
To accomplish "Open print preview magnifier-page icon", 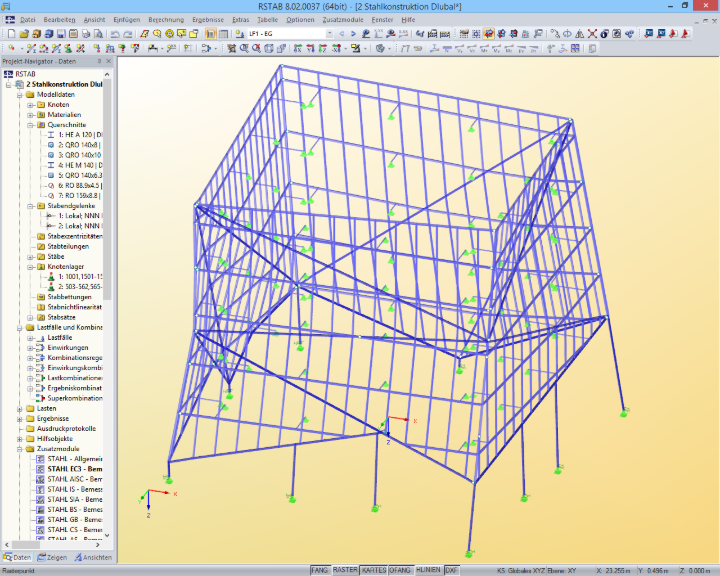I will tap(98, 34).
